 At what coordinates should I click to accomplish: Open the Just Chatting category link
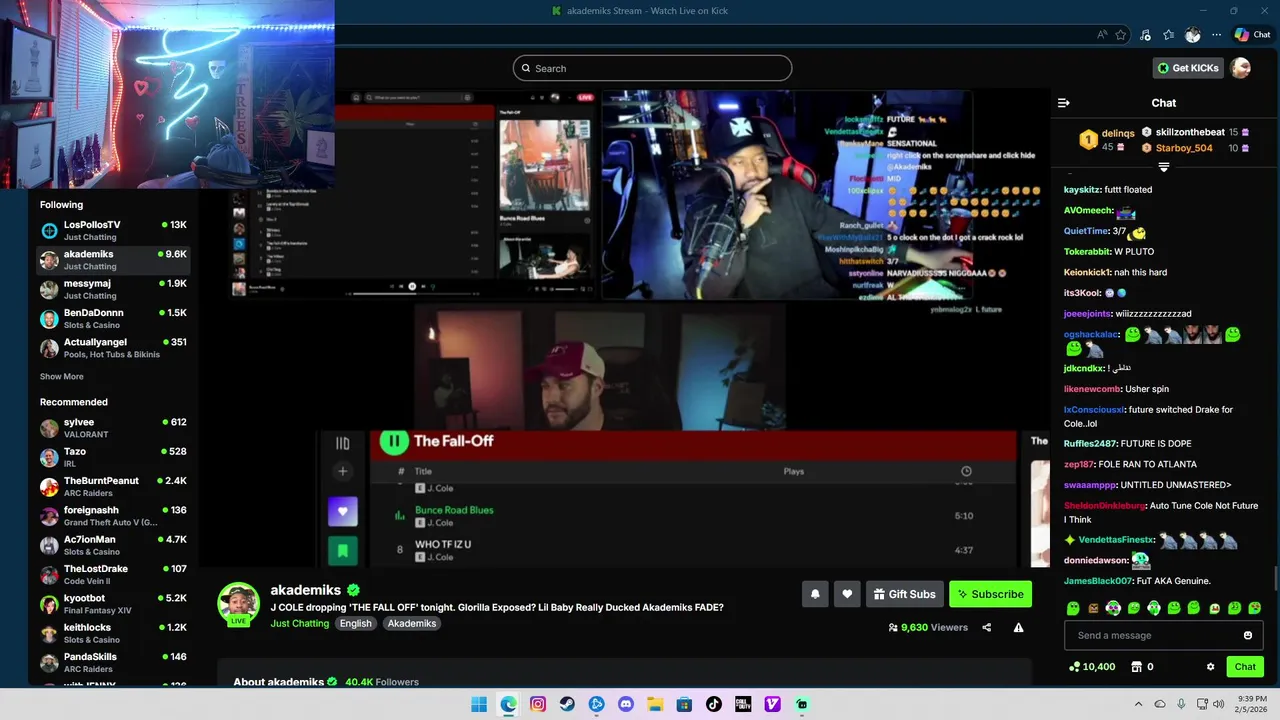pos(299,623)
